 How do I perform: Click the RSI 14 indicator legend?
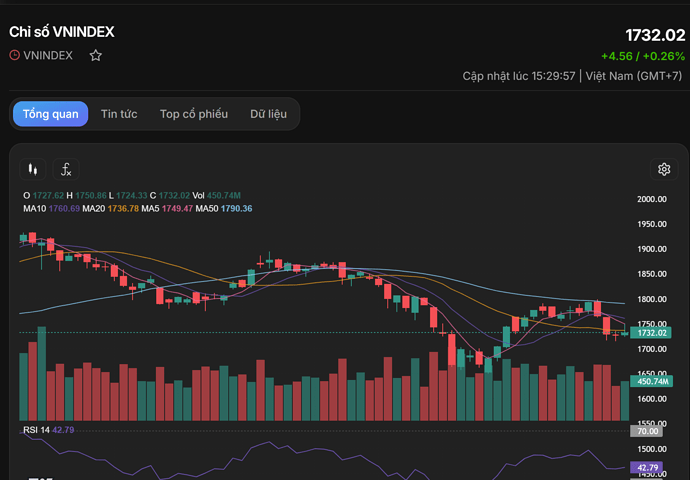point(48,430)
